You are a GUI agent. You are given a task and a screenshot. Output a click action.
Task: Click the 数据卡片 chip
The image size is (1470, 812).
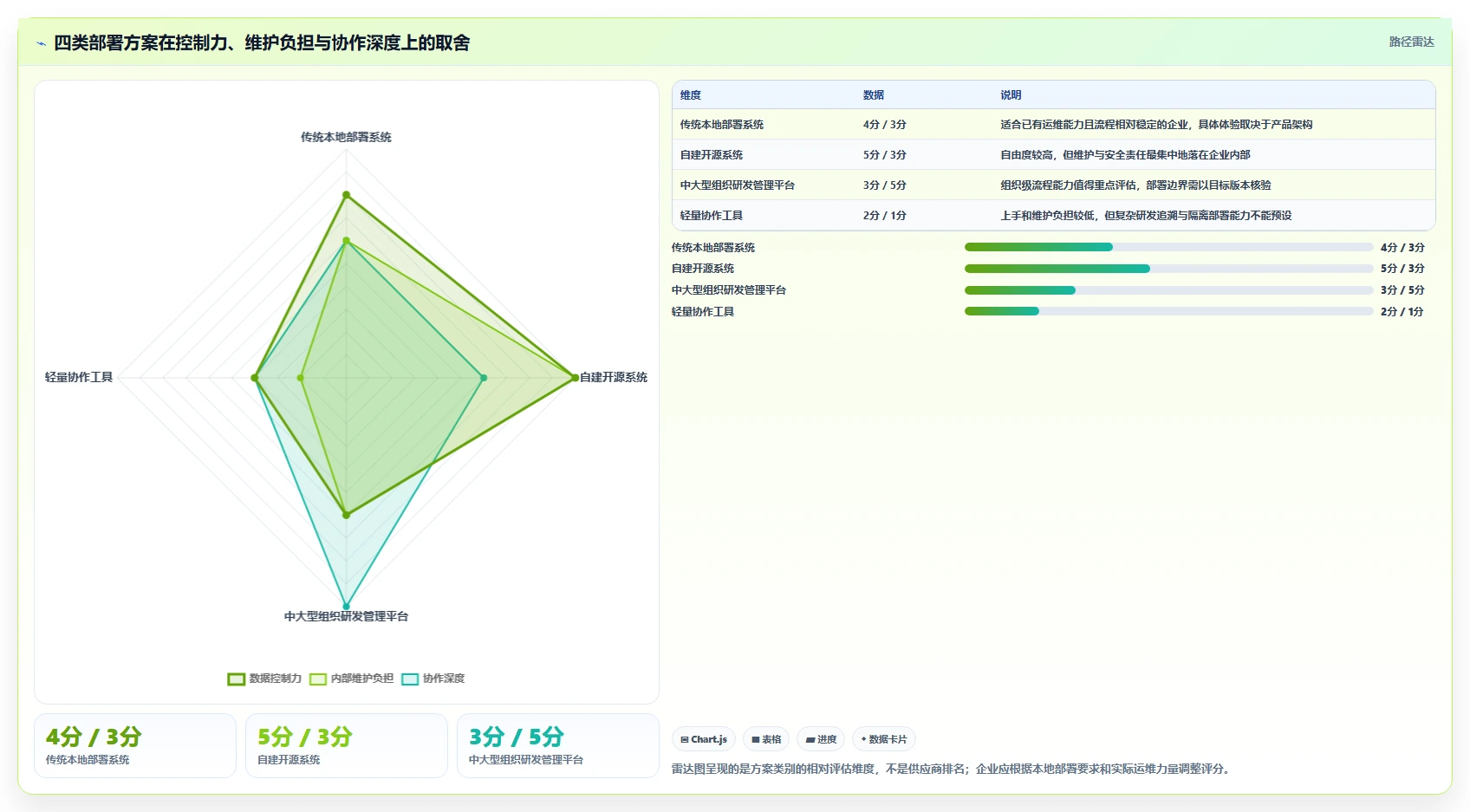click(x=884, y=739)
